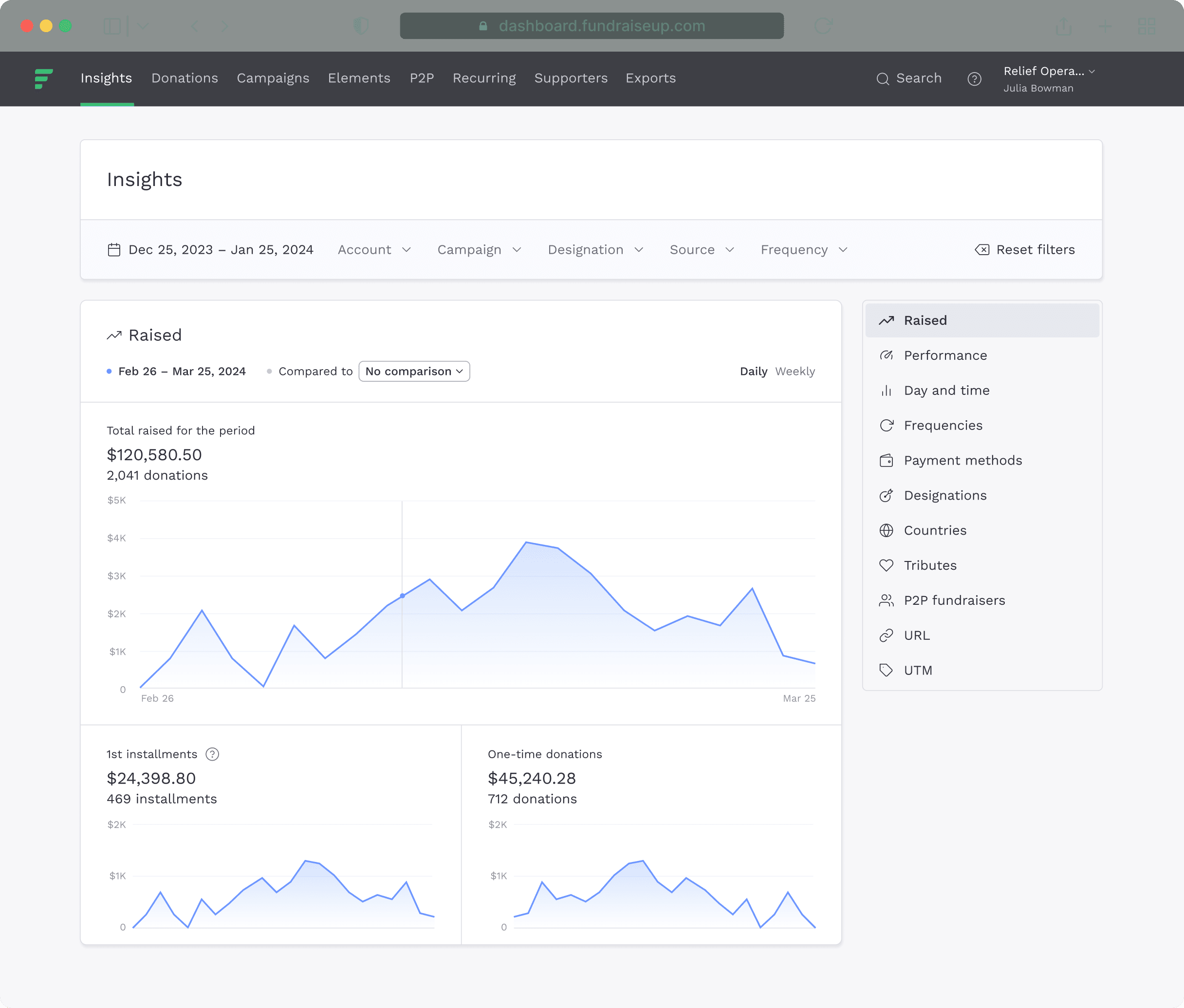Click the browser share icon
The height and width of the screenshot is (1008, 1184).
(1063, 26)
